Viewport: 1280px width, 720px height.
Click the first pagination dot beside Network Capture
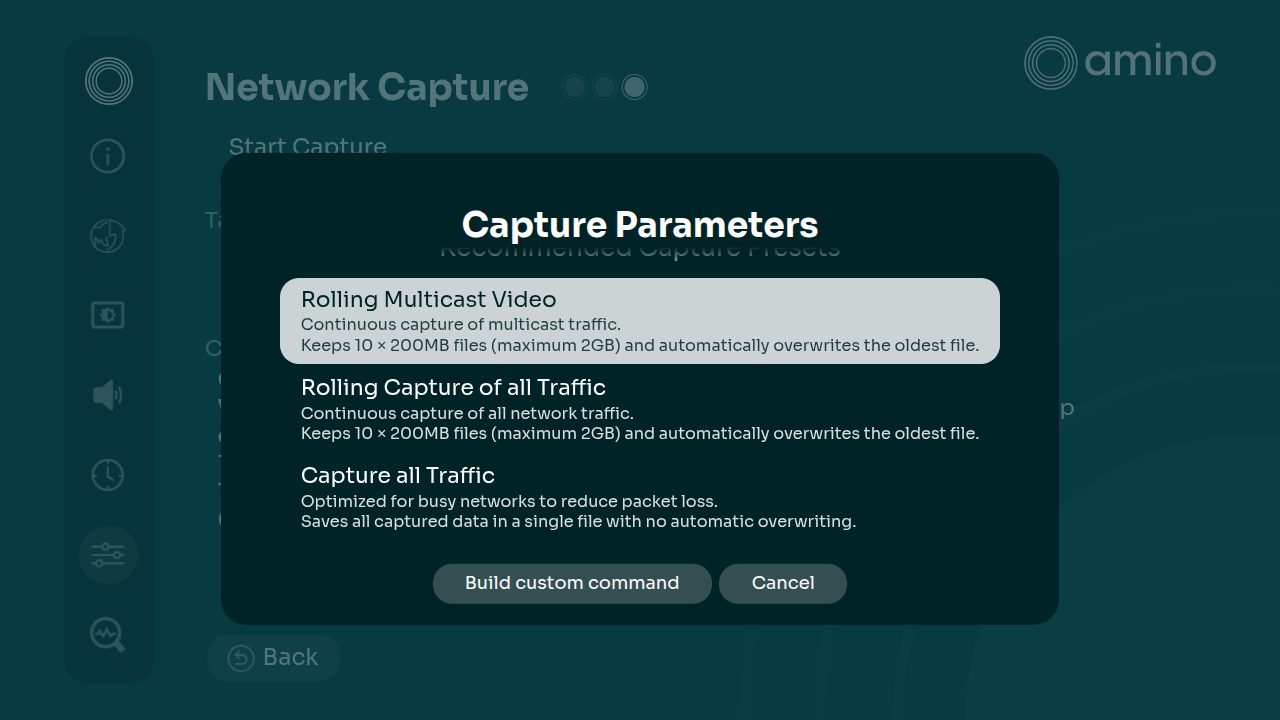(574, 87)
